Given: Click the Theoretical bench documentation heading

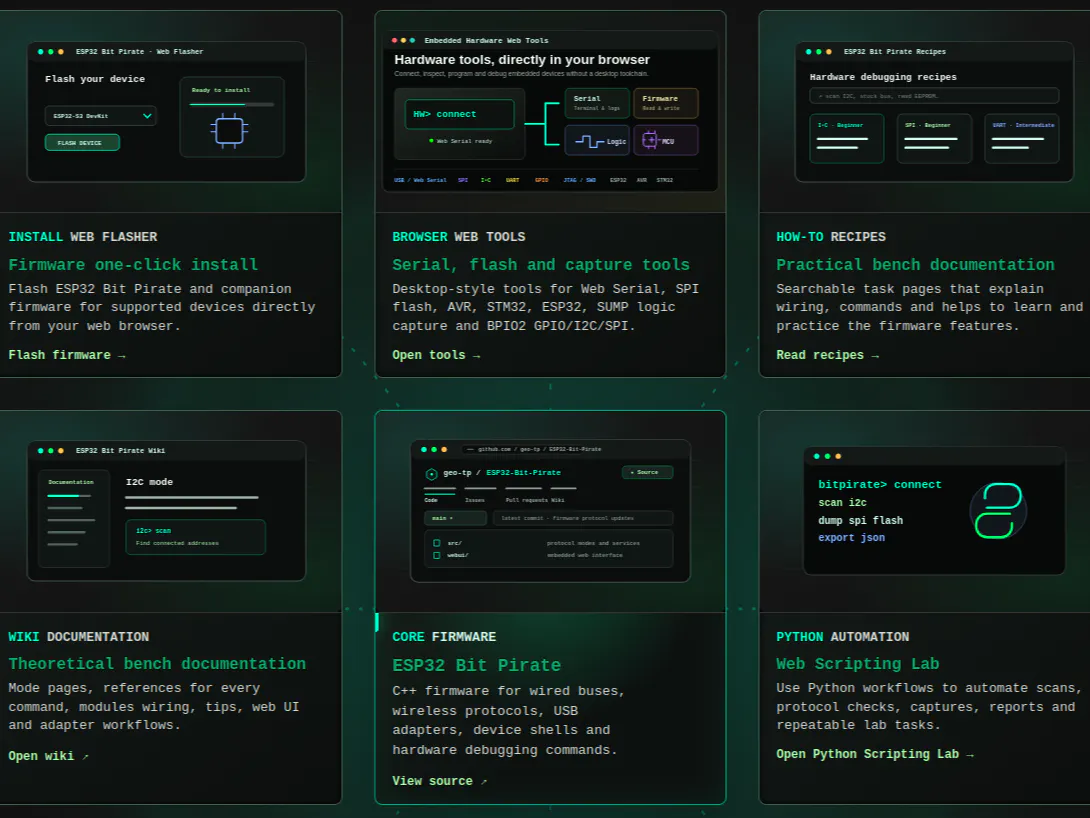Looking at the screenshot, I should [157, 664].
